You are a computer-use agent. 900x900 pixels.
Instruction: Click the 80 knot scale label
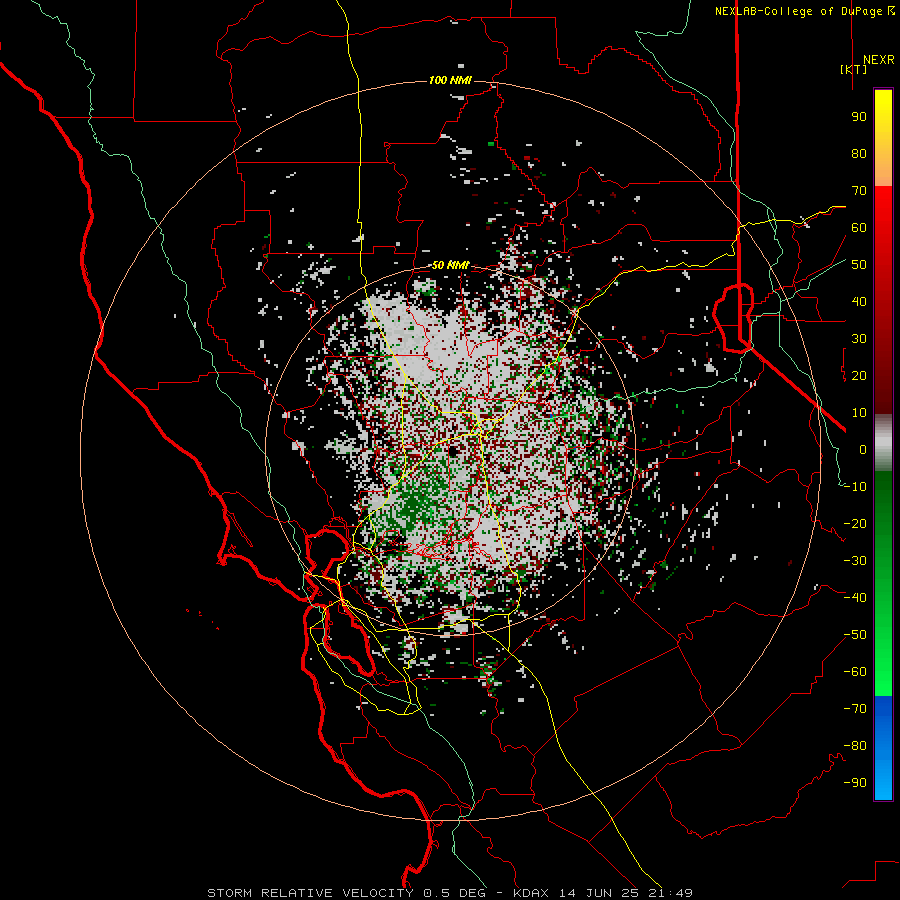(x=859, y=153)
